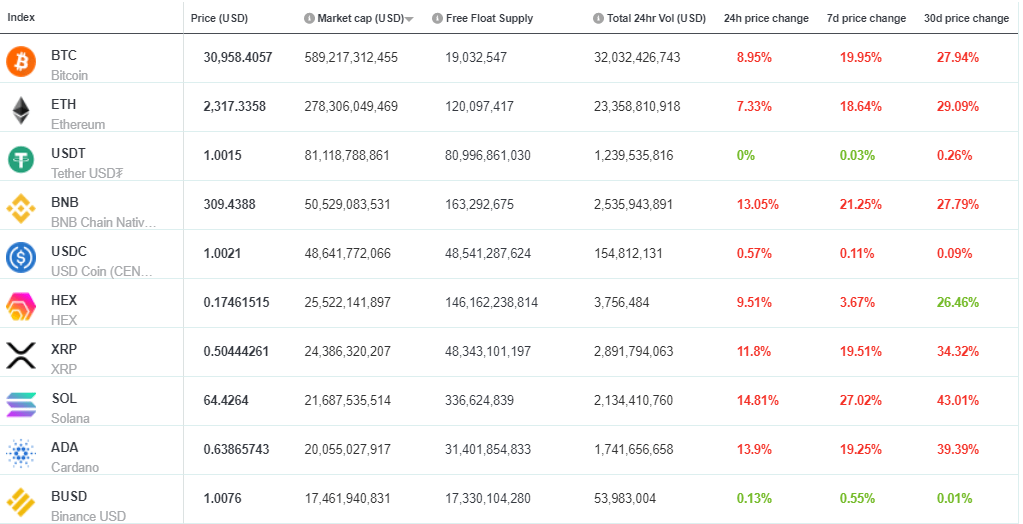Image resolution: width=1023 pixels, height=524 pixels.
Task: Select market cap value 278,306,049,469
Action: [351, 106]
